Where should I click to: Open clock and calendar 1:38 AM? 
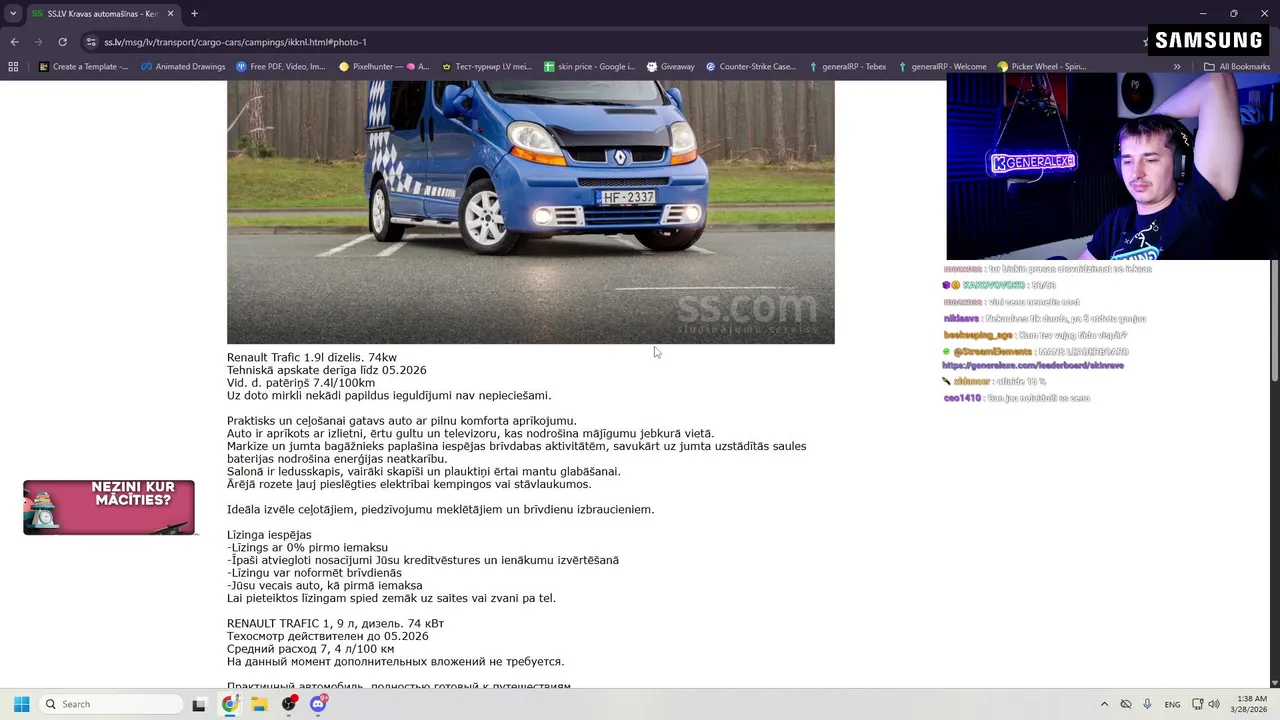point(1249,704)
